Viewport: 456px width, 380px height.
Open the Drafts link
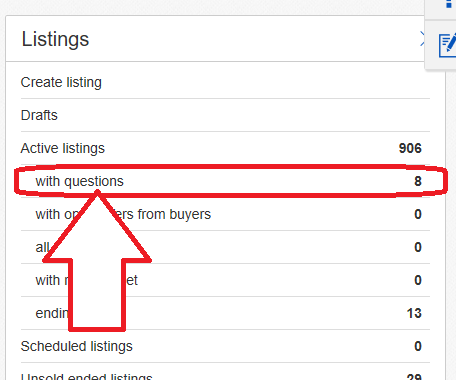39,115
